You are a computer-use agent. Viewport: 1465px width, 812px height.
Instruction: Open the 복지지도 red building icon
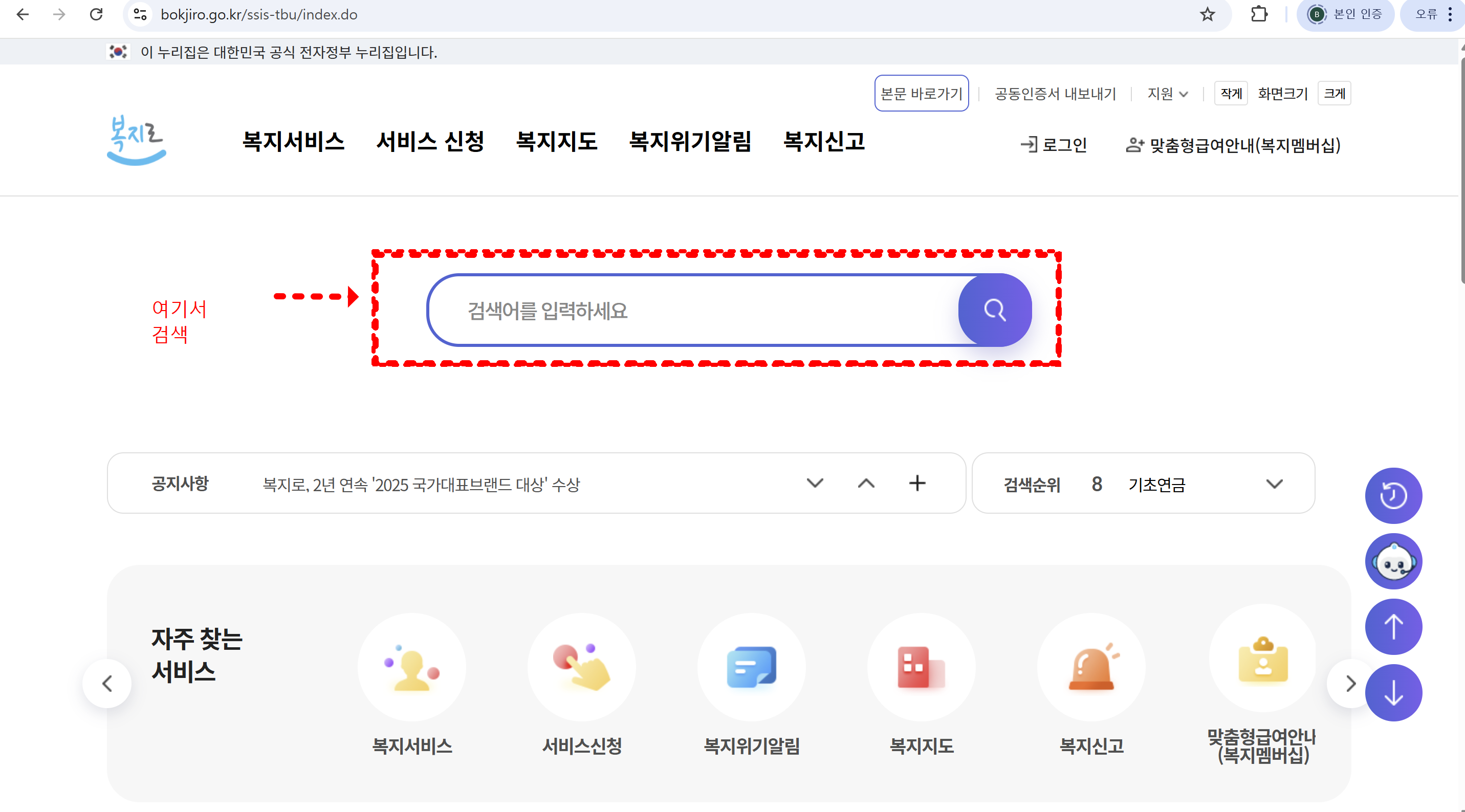click(921, 667)
